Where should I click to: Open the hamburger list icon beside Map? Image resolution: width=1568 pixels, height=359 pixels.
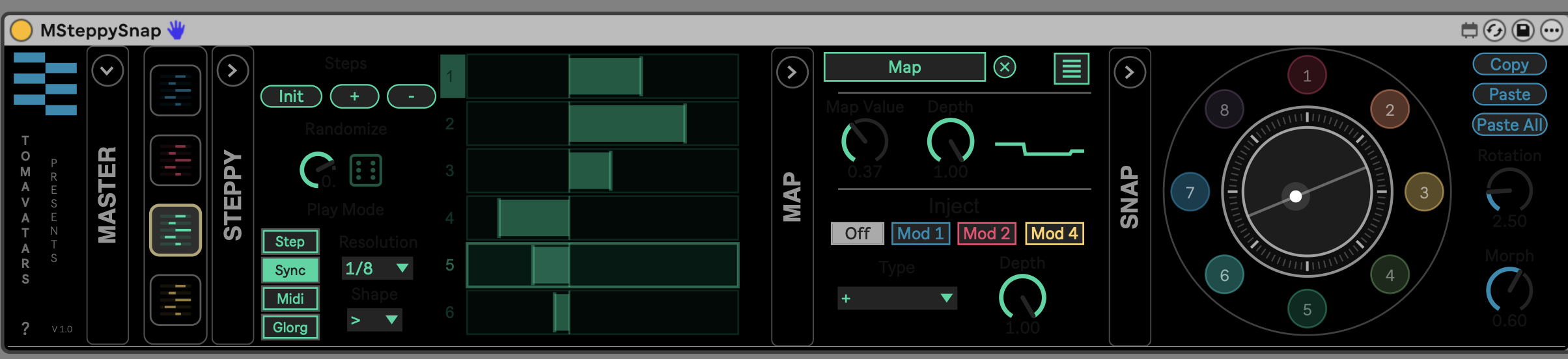tap(1071, 68)
